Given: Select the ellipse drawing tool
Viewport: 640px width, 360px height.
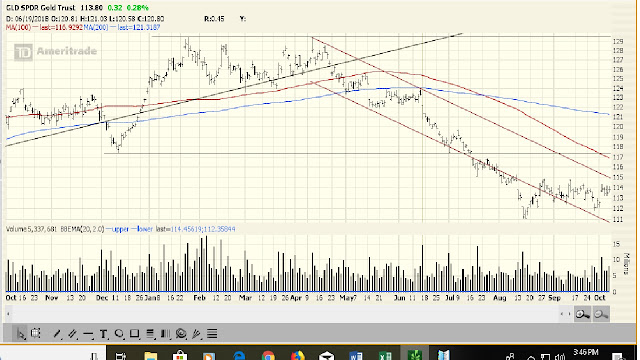Looking at the screenshot, I should tap(119, 334).
